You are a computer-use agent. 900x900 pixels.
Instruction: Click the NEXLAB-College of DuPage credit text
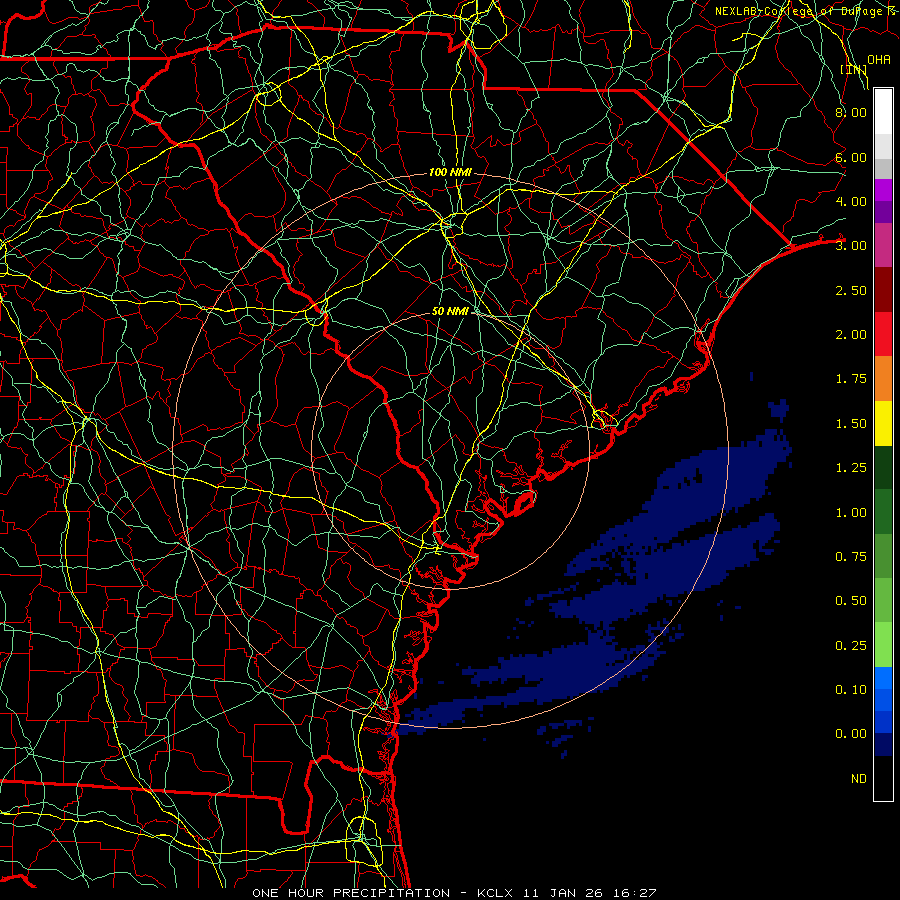point(801,11)
